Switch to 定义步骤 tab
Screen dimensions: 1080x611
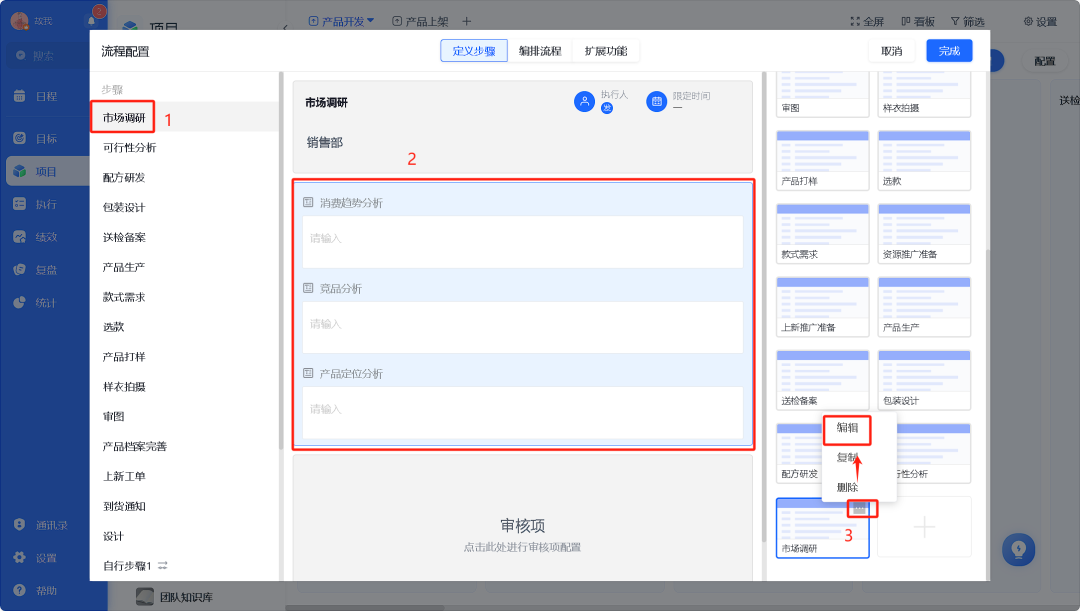pos(474,51)
